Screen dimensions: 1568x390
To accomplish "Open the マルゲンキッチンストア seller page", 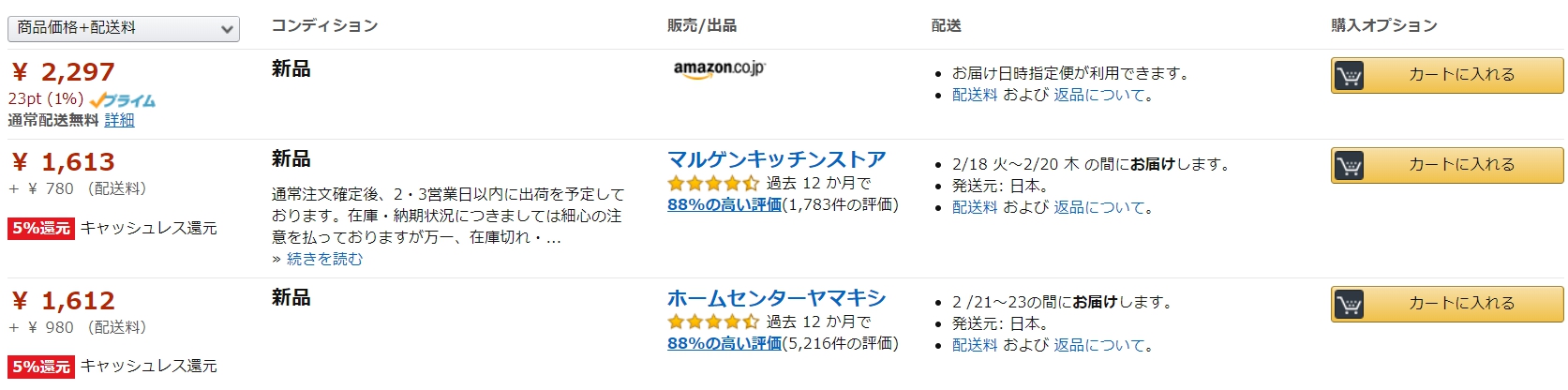I will click(776, 159).
